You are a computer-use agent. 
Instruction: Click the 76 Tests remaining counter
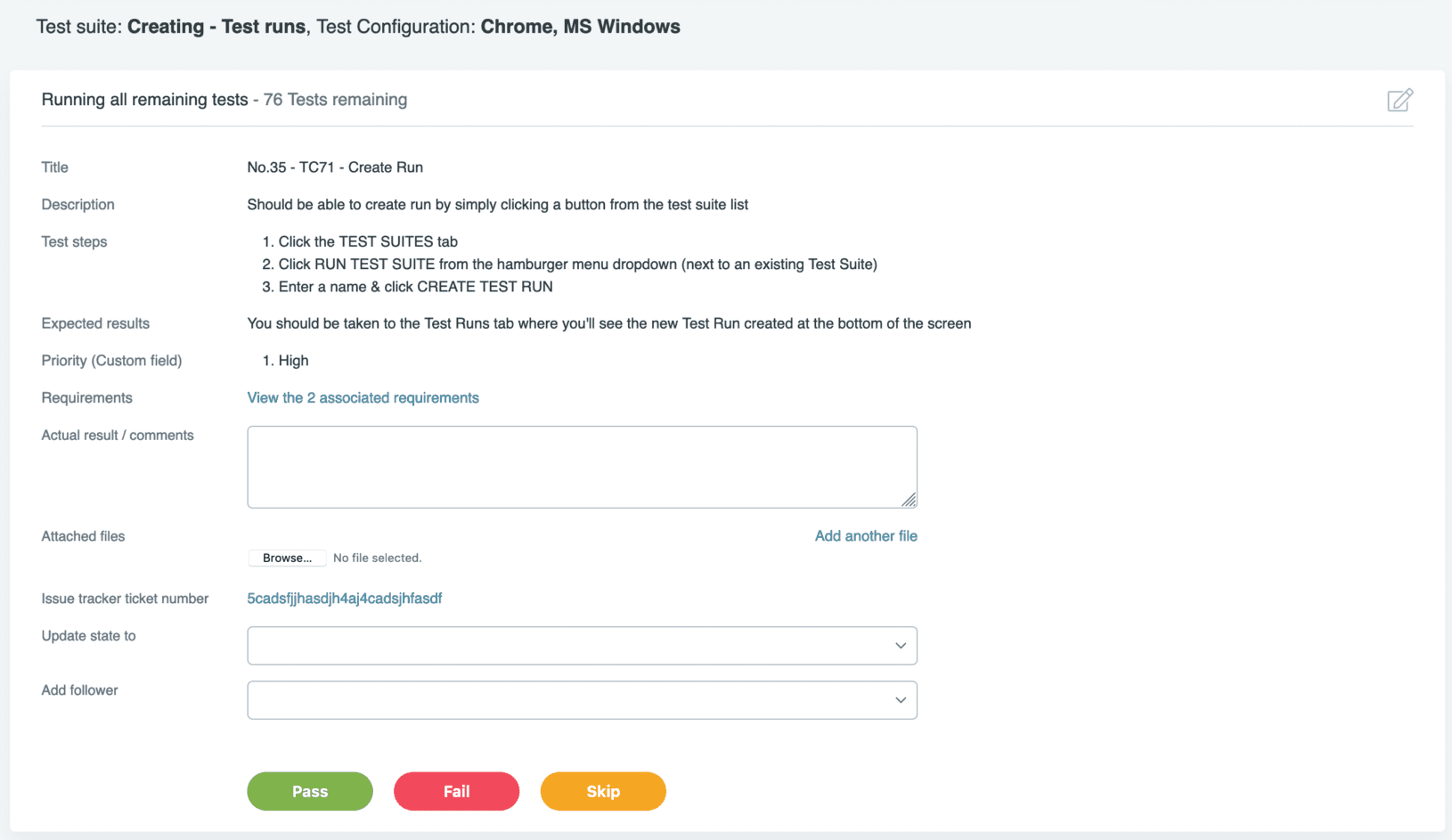coord(334,100)
